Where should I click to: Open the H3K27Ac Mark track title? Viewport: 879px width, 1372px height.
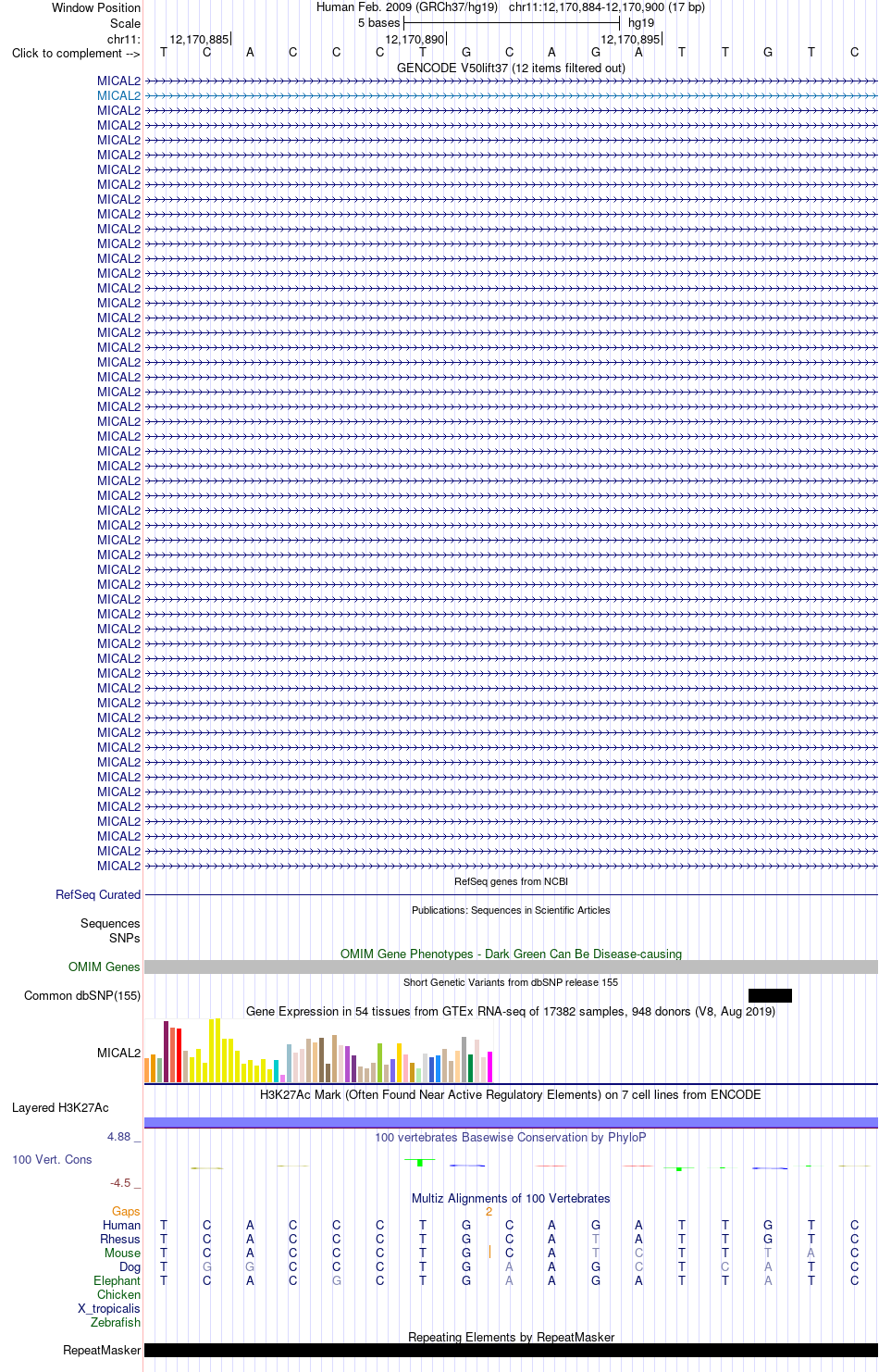pyautogui.click(x=511, y=1094)
